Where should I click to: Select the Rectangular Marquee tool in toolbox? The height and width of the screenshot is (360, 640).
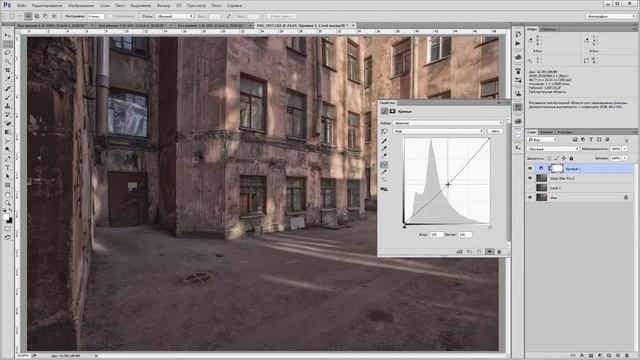[8, 44]
